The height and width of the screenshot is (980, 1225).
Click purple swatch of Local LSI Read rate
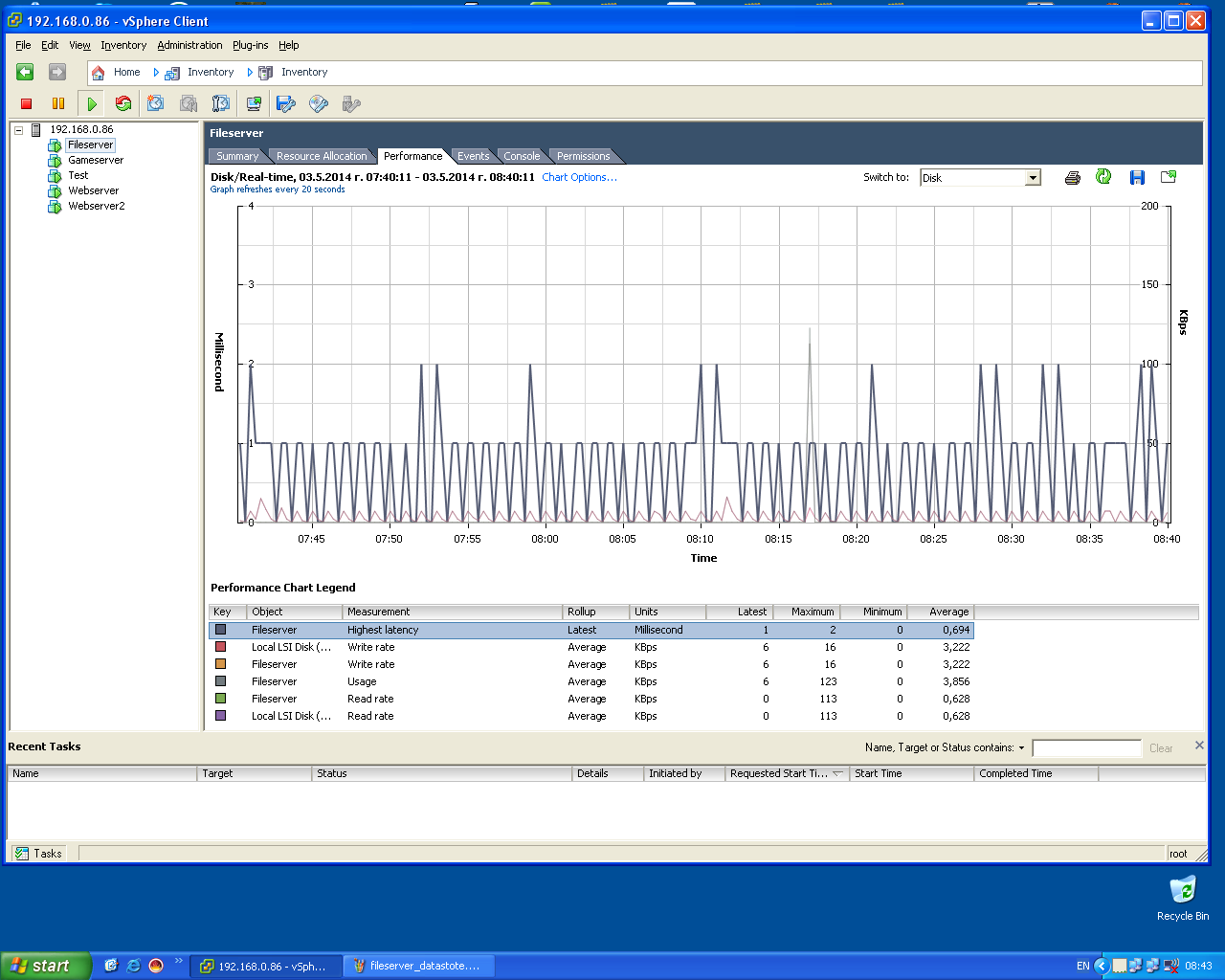point(220,716)
